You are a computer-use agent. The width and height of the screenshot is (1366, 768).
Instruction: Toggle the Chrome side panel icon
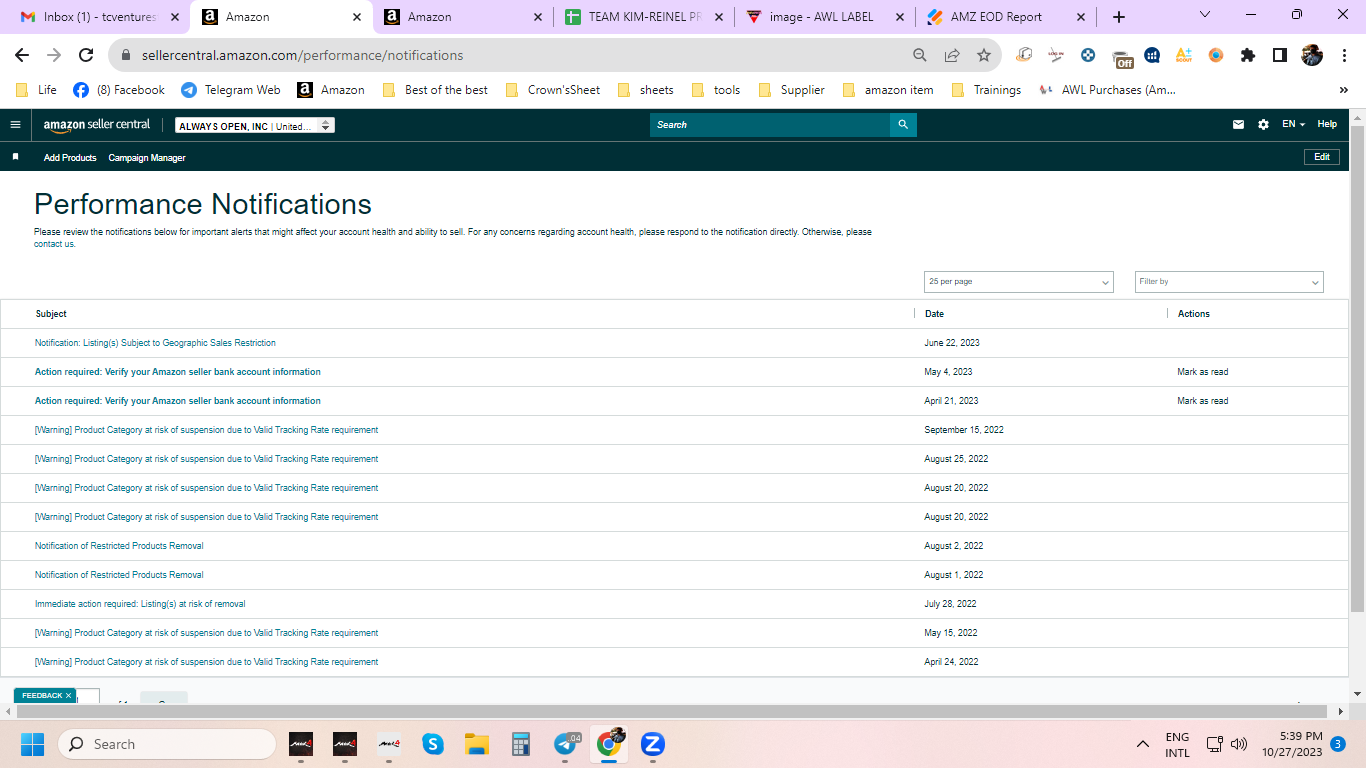coord(1279,55)
